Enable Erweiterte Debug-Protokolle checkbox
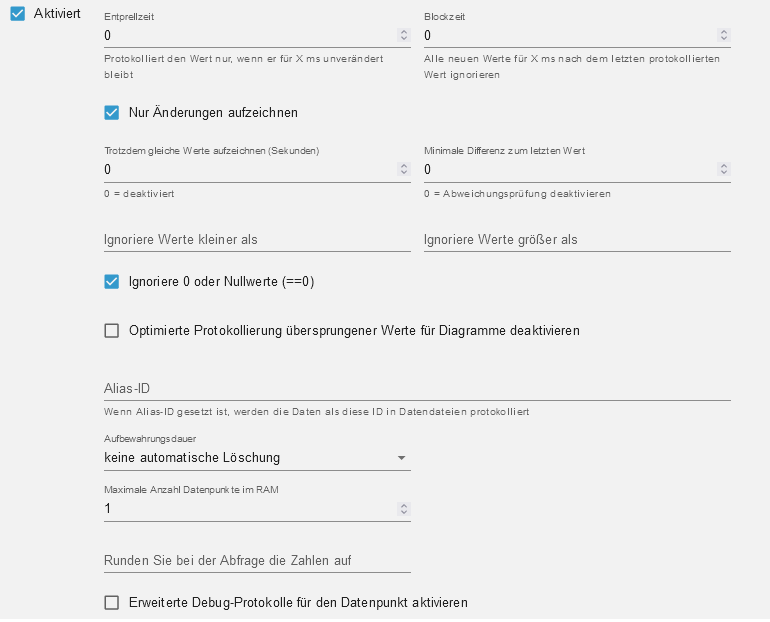The image size is (770, 622). (111, 602)
